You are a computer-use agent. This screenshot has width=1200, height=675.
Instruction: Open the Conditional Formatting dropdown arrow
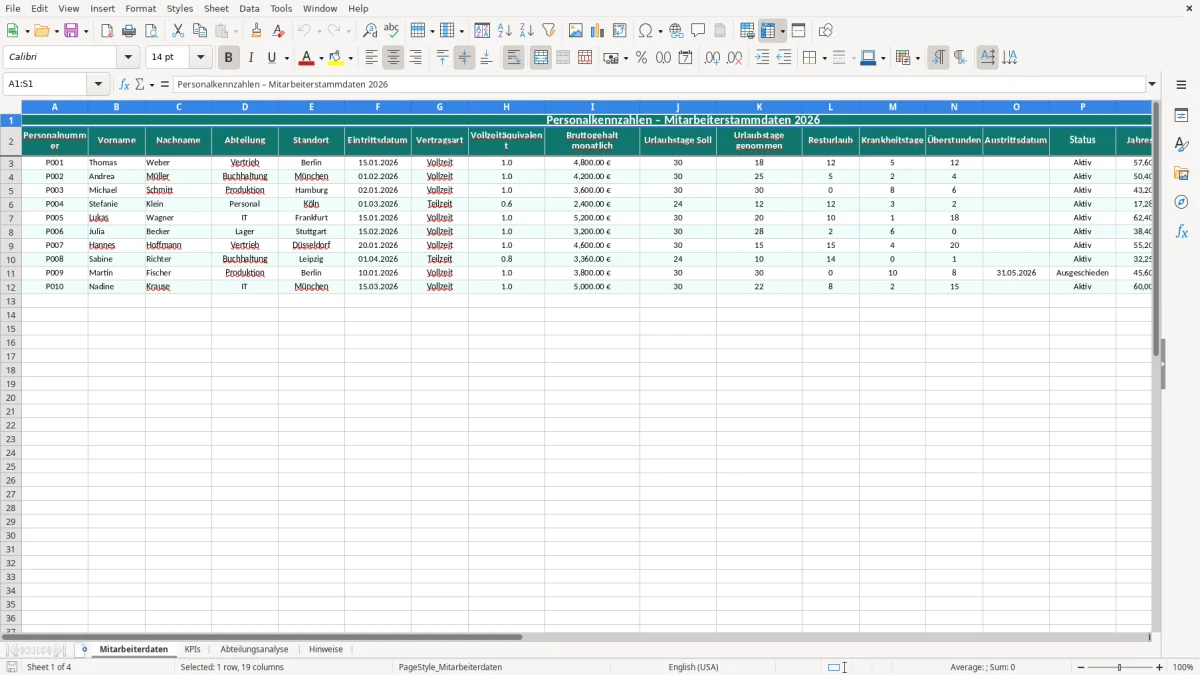click(x=917, y=58)
